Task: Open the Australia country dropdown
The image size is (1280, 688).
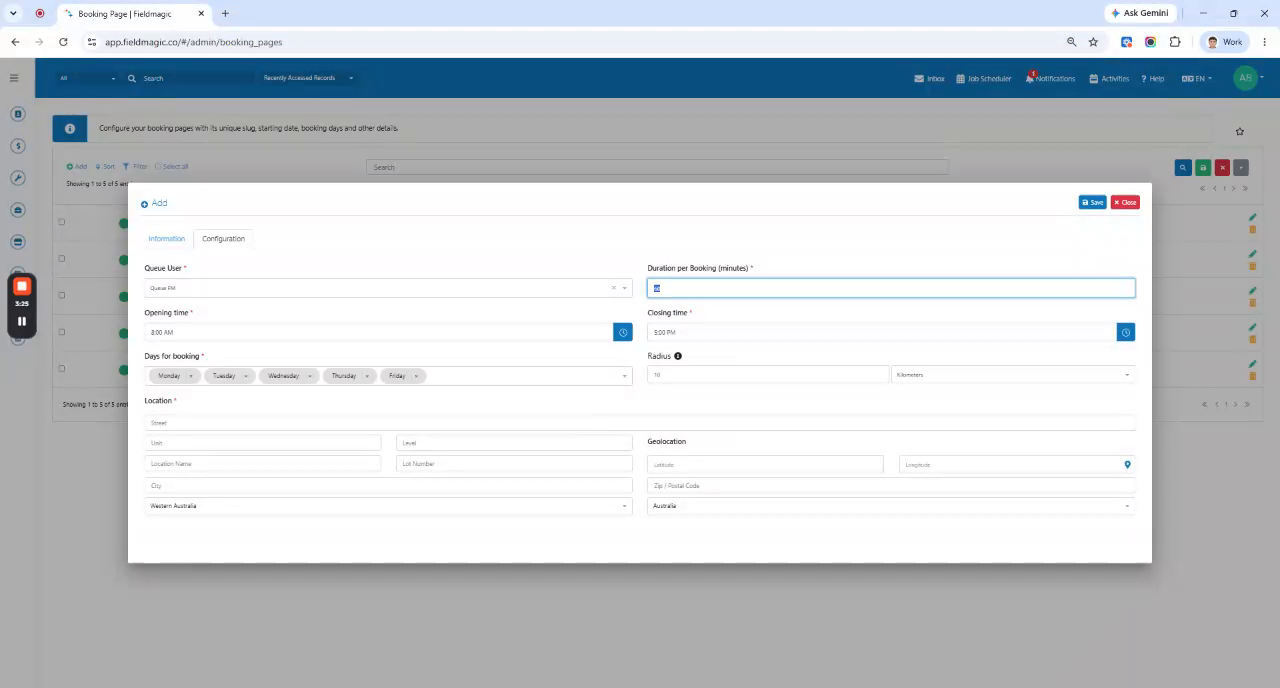Action: [891, 506]
